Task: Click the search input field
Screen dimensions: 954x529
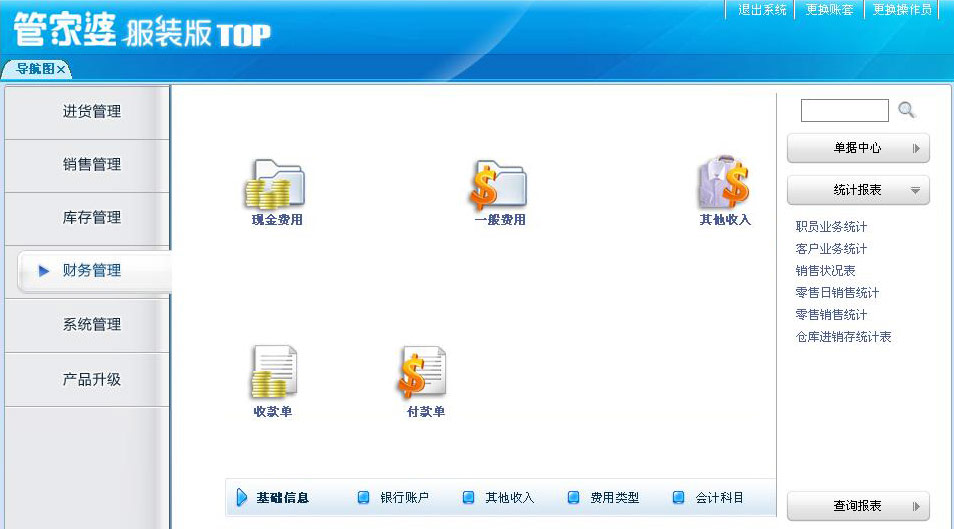Action: click(x=844, y=111)
